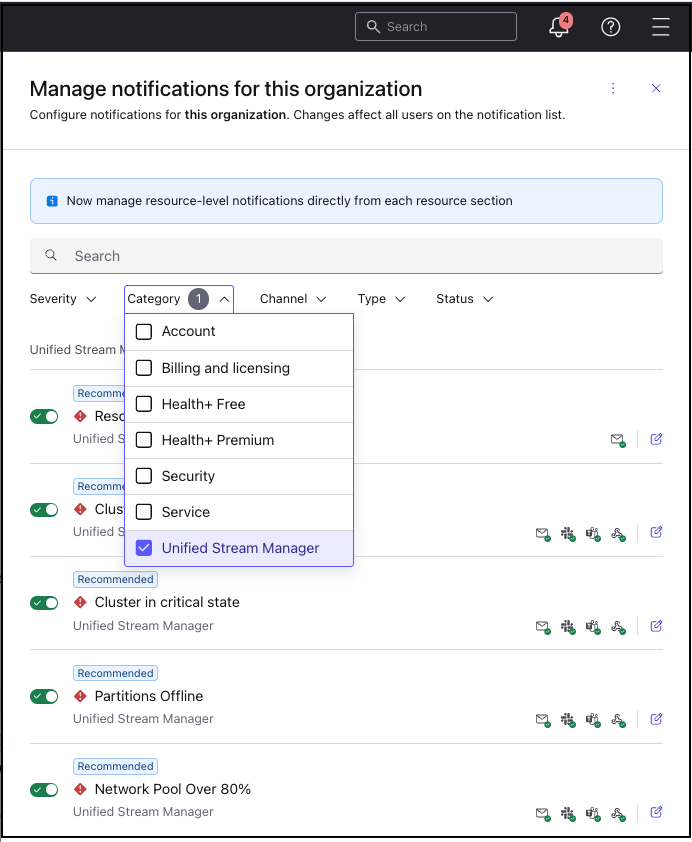This screenshot has height=842, width=692.
Task: Check the Health+ Premium checkbox
Action: (144, 440)
